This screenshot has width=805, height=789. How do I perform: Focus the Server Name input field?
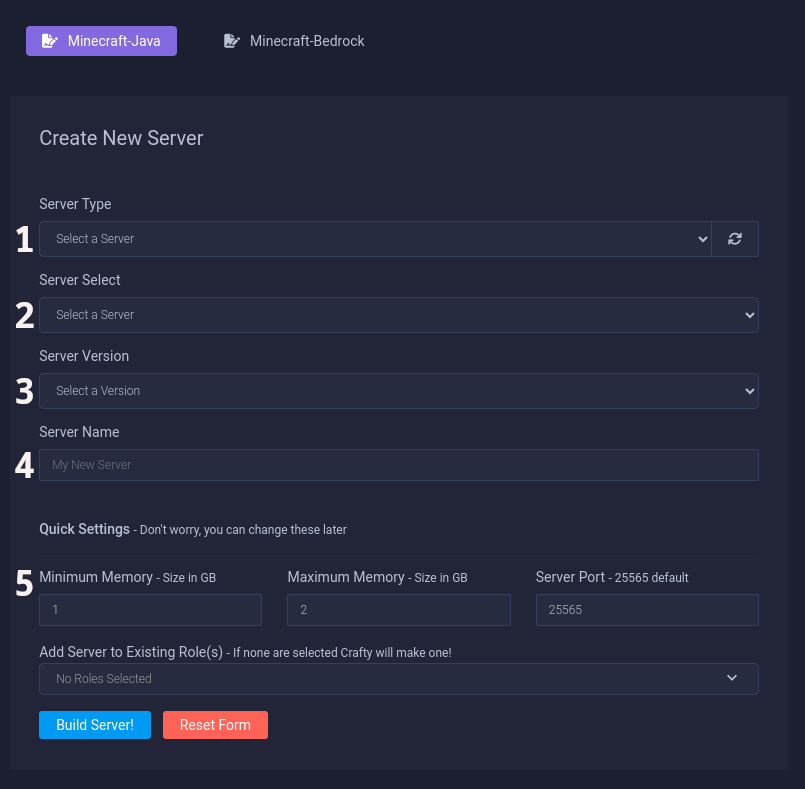(399, 465)
